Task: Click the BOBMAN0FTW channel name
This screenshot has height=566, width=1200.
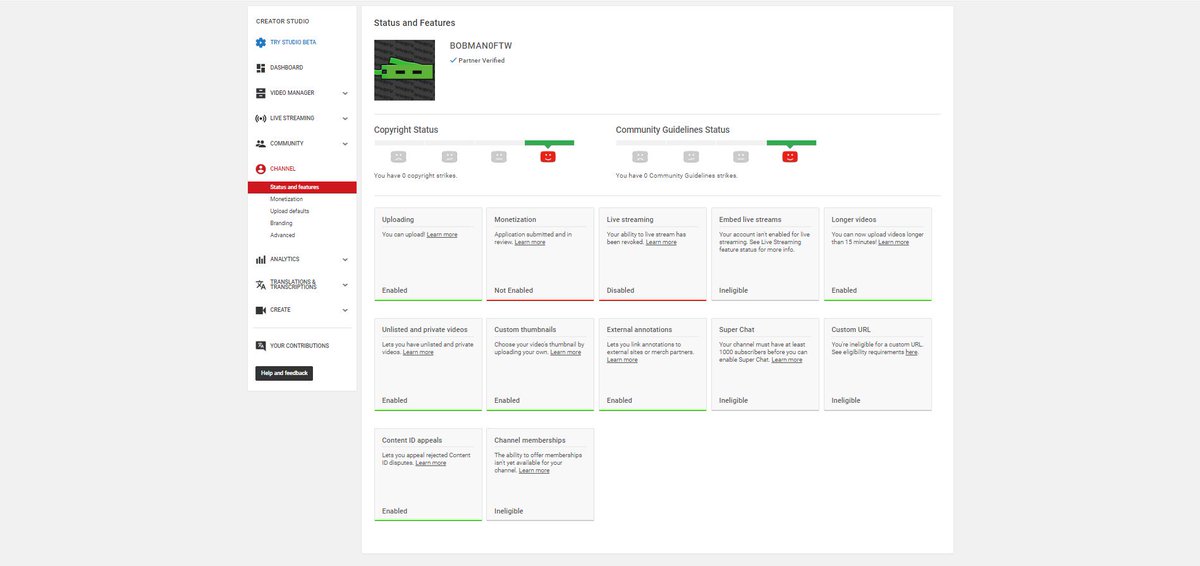Action: point(481,46)
